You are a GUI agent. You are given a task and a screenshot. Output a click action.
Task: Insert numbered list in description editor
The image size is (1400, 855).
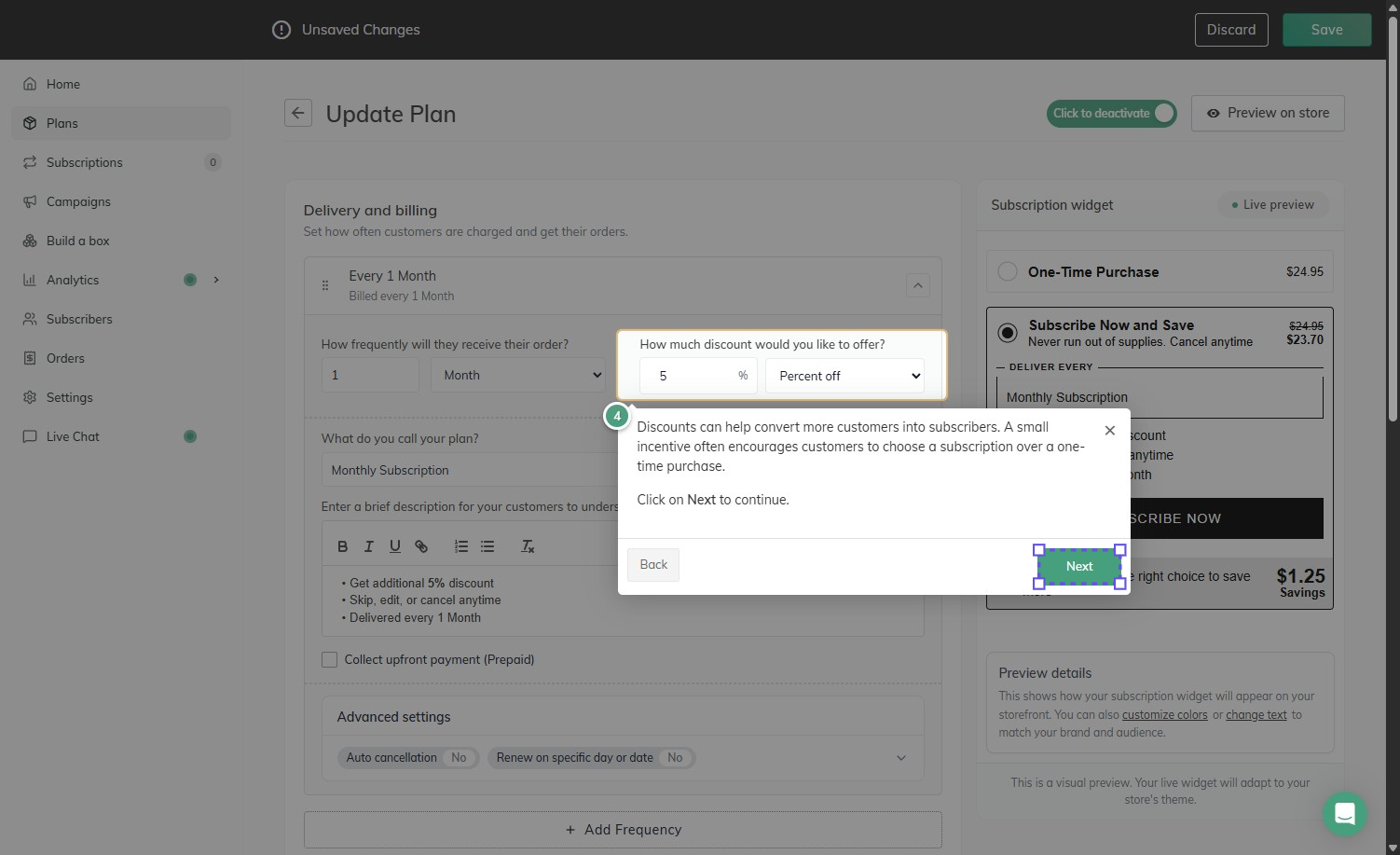(461, 546)
